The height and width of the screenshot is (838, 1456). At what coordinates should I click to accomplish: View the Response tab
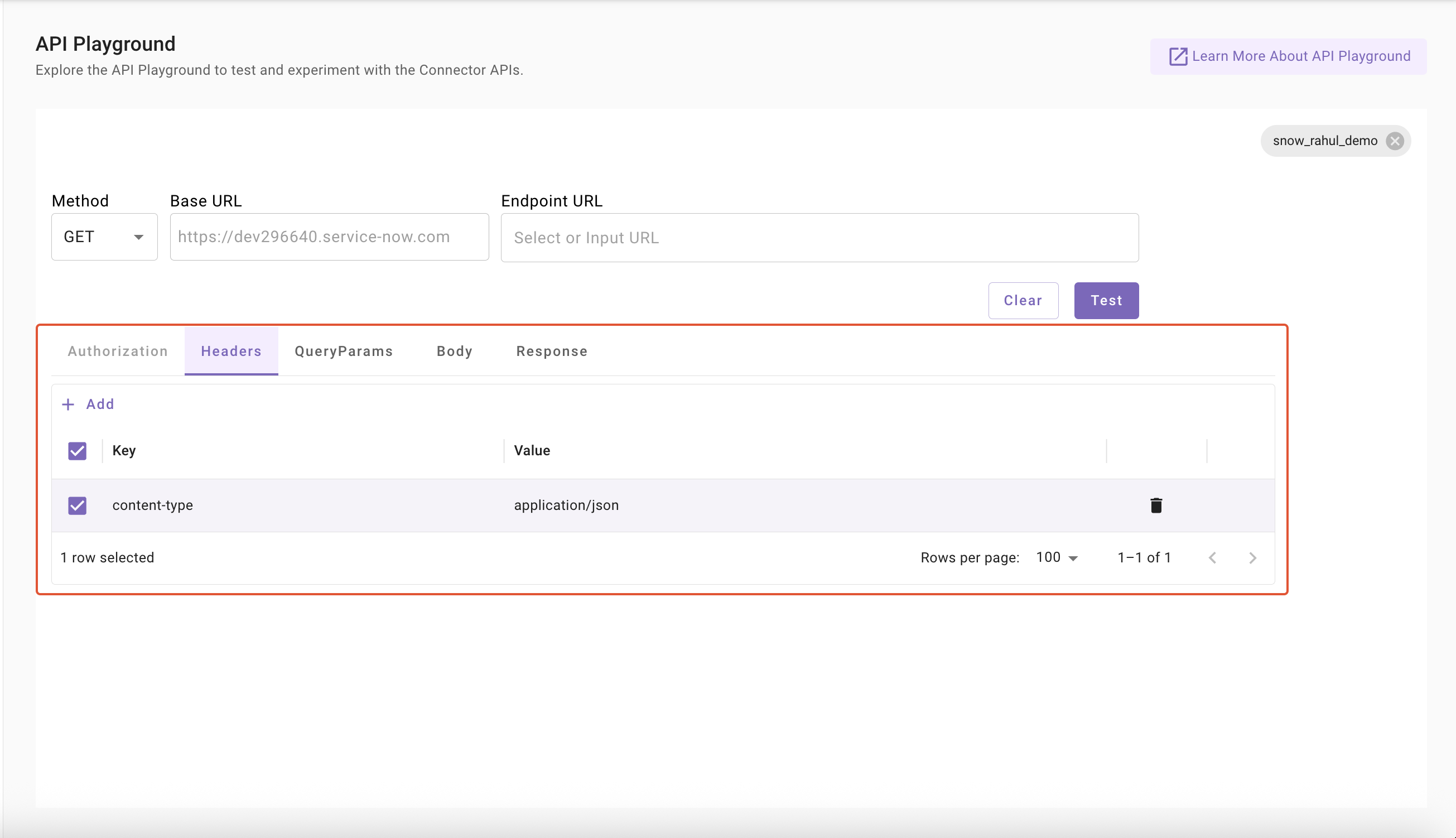coord(552,351)
